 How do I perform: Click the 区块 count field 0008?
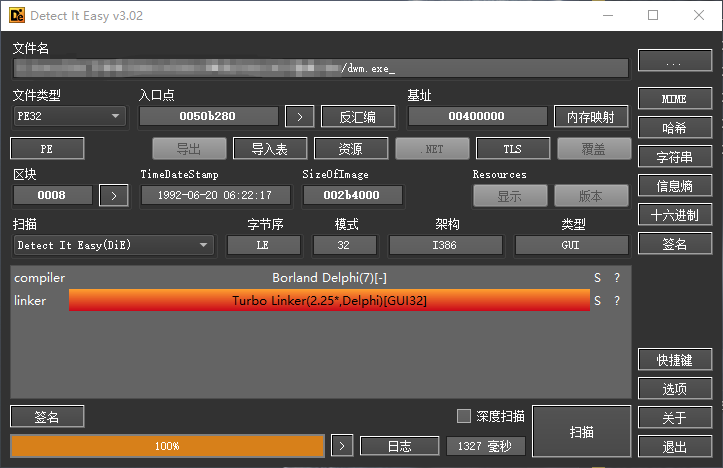[53, 195]
